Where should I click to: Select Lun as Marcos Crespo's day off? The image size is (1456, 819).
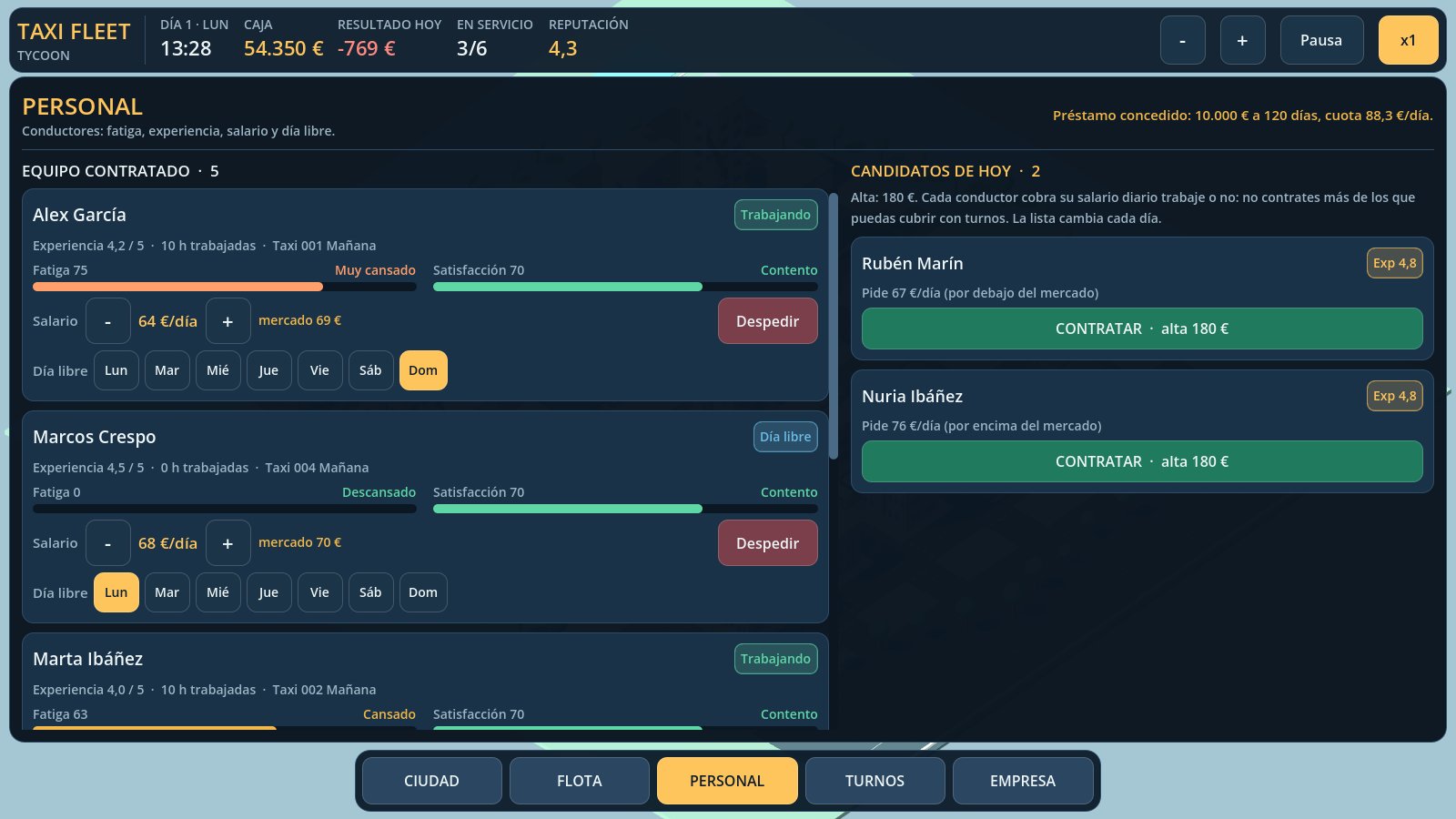point(116,592)
